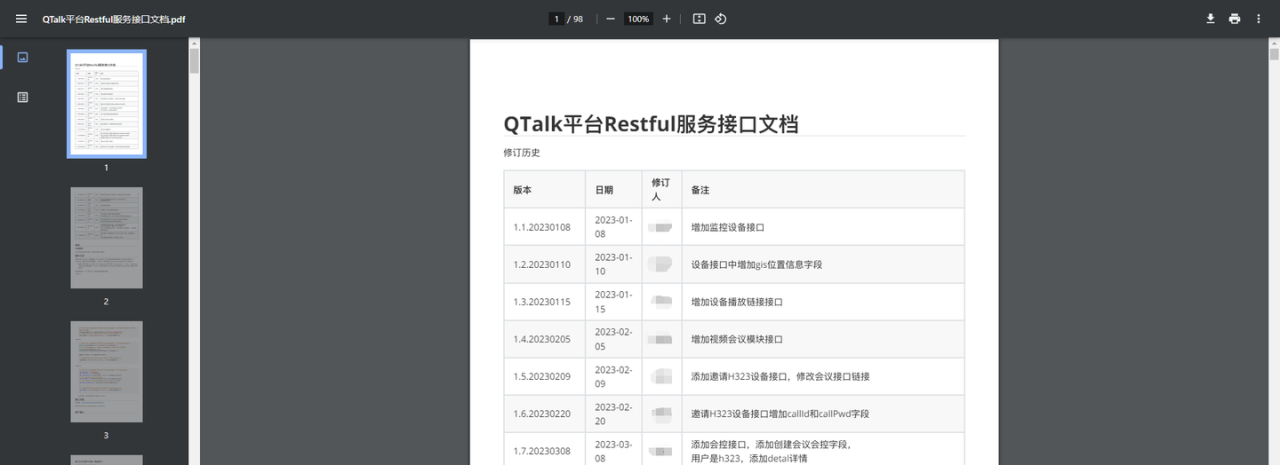
Task: Print the PDF document
Action: point(1234,19)
